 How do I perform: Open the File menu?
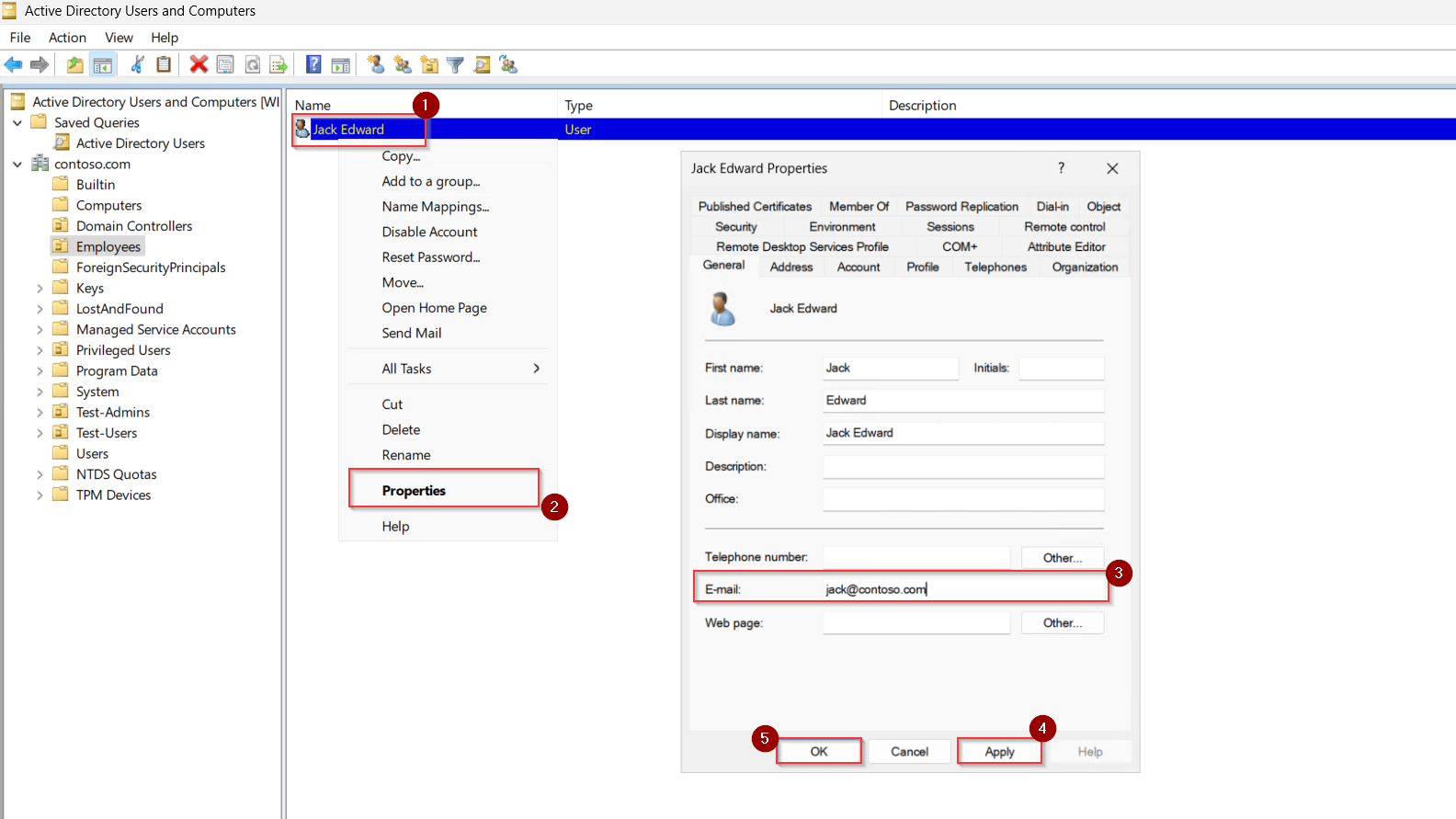point(20,38)
